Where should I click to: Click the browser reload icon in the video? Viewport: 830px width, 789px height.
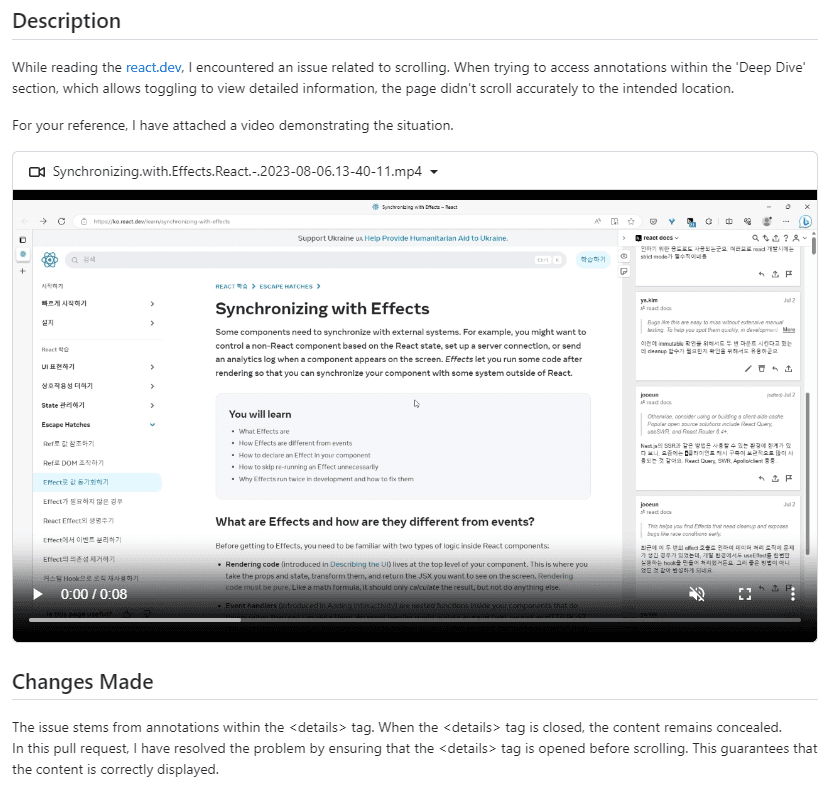[x=61, y=221]
